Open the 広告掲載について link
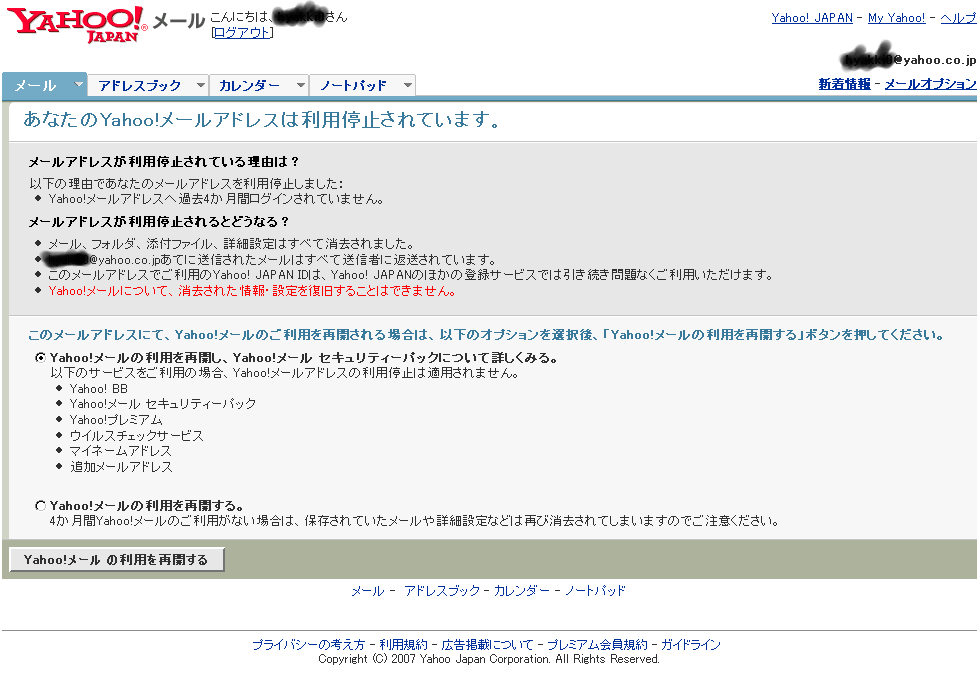The height and width of the screenshot is (673, 980). (488, 644)
